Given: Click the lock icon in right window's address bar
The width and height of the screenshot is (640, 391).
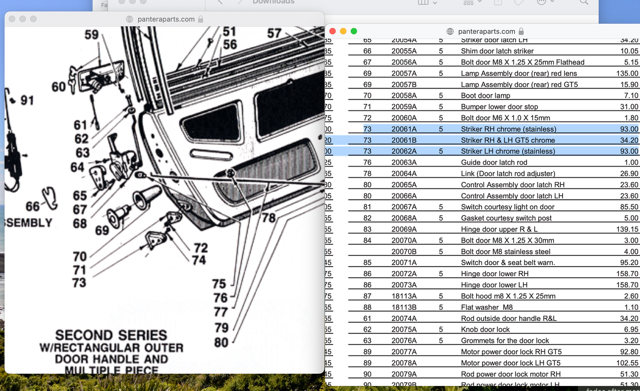Looking at the screenshot, I should coord(521,31).
